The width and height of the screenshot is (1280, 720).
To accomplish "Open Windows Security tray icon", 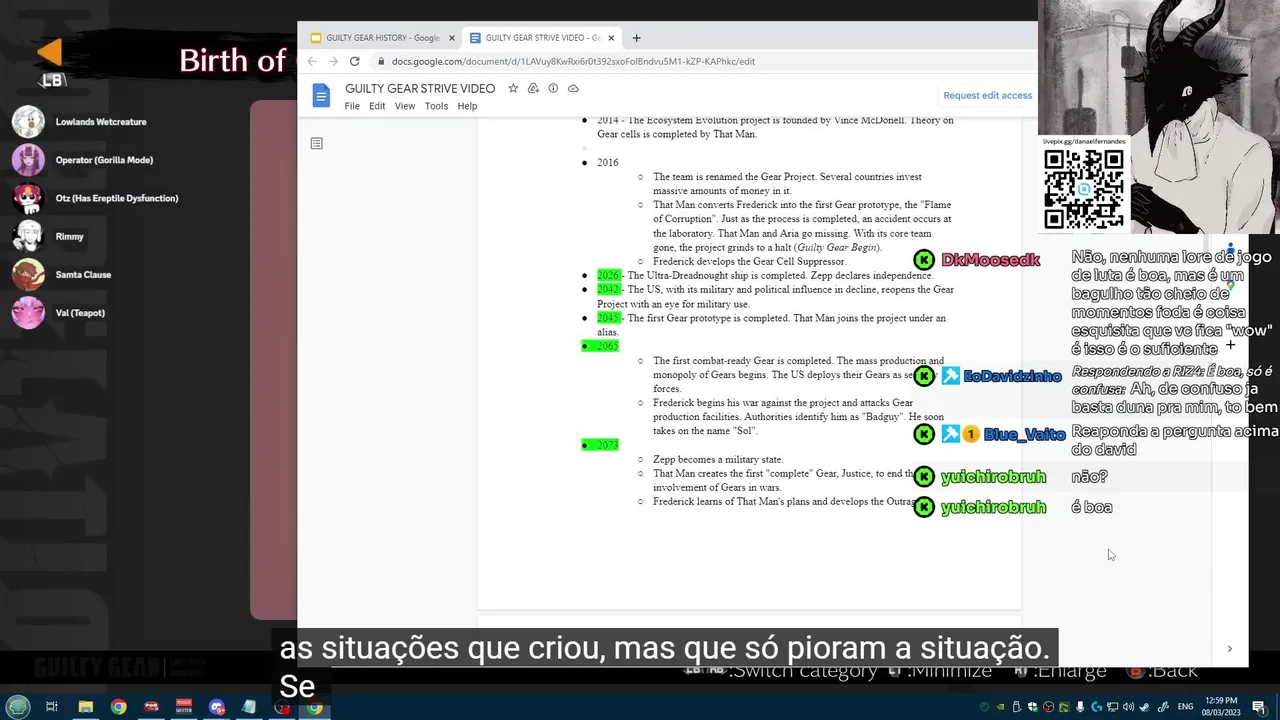I will (1033, 707).
